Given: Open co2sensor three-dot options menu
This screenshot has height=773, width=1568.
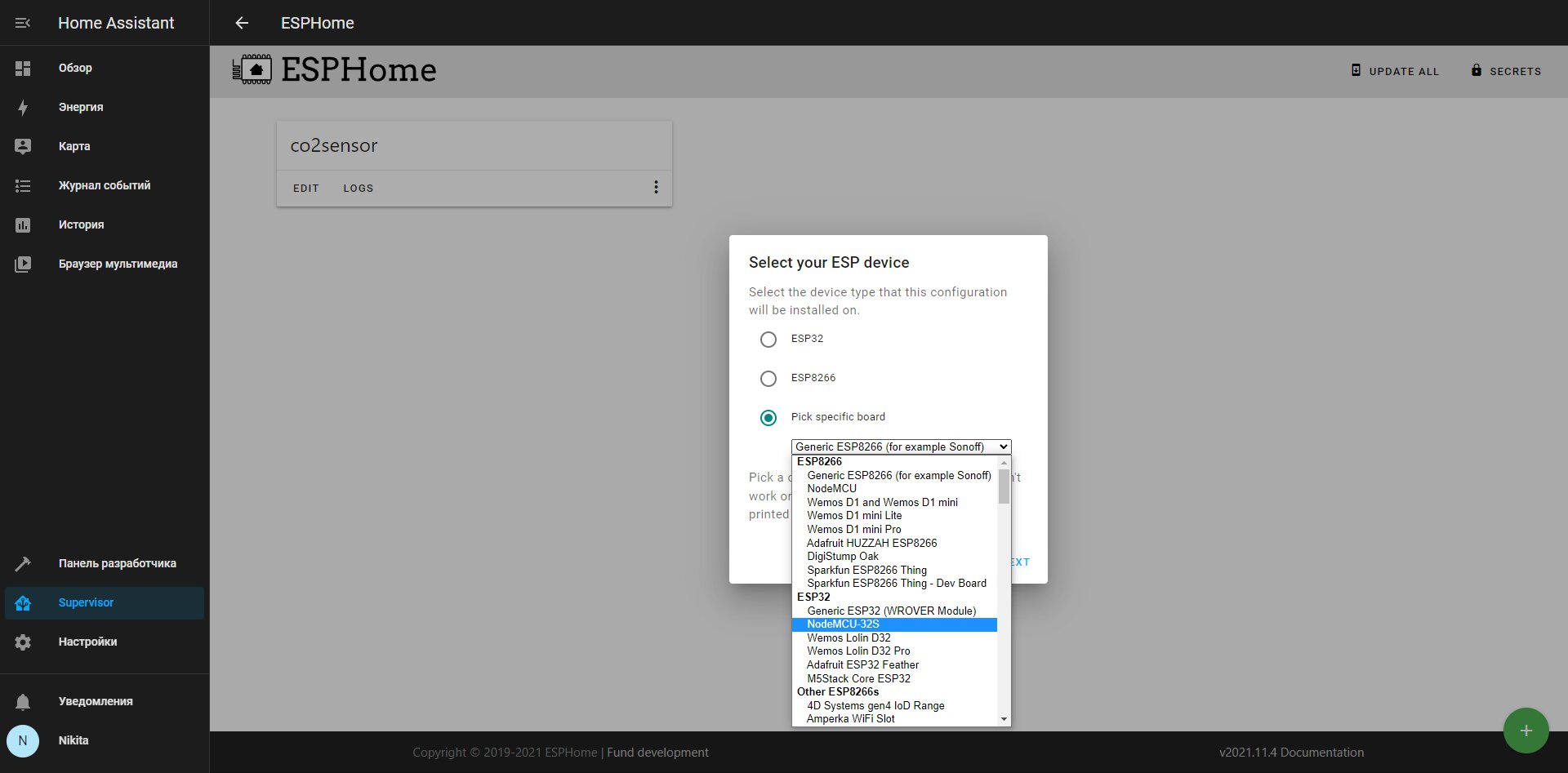Looking at the screenshot, I should 656,187.
